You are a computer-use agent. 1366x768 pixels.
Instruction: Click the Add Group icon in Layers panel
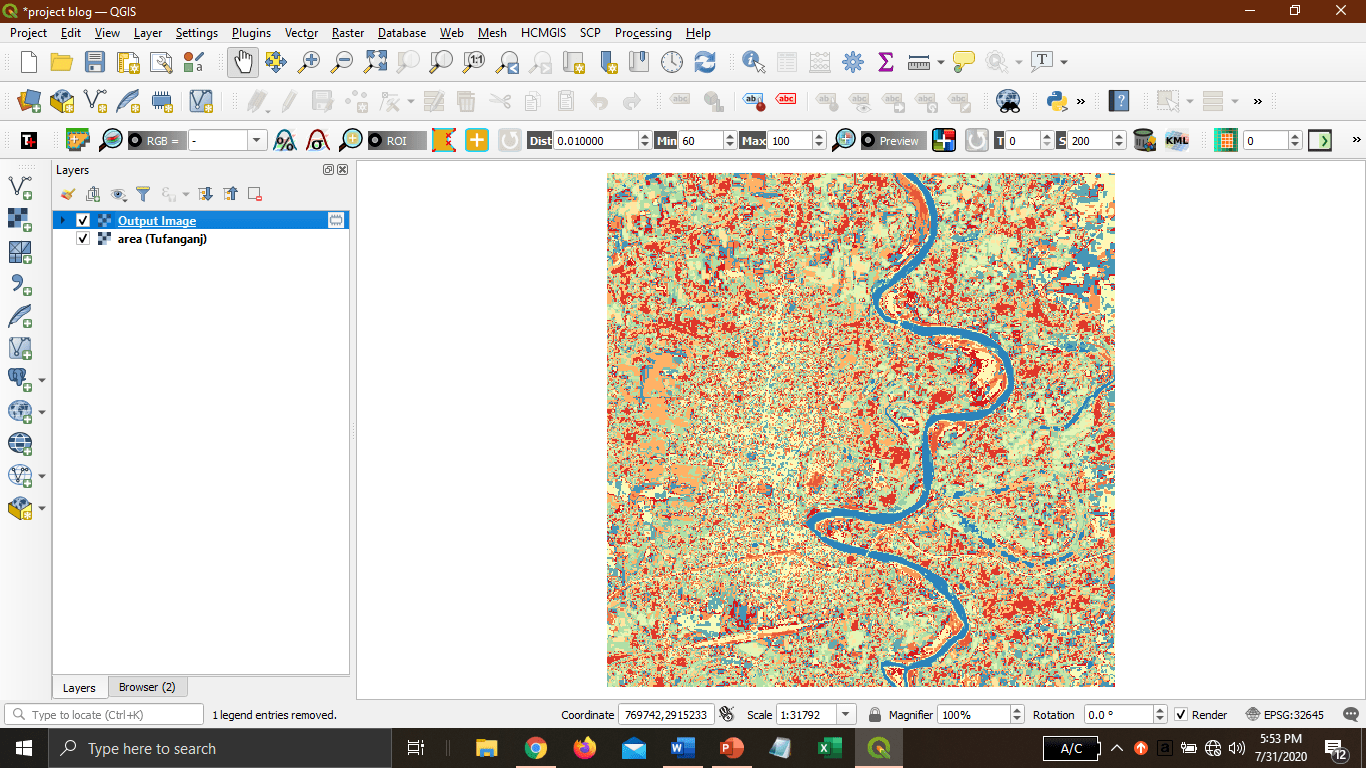92,194
